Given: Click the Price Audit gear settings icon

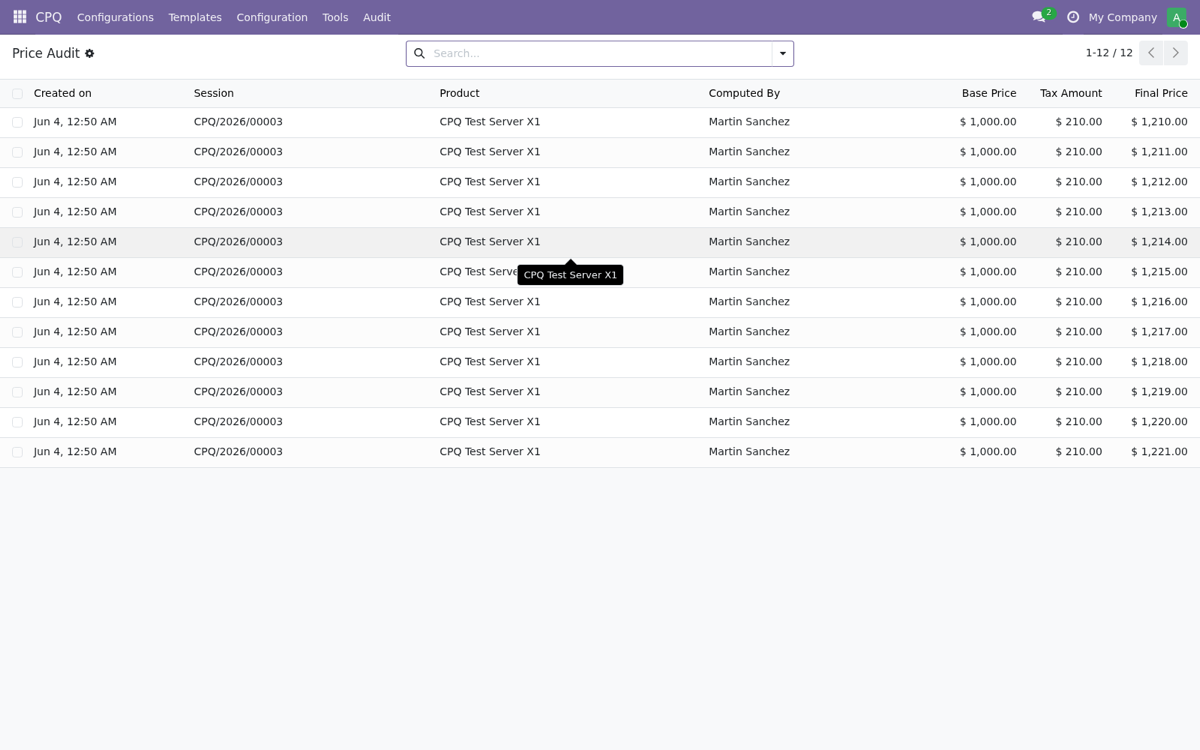Looking at the screenshot, I should coord(89,53).
